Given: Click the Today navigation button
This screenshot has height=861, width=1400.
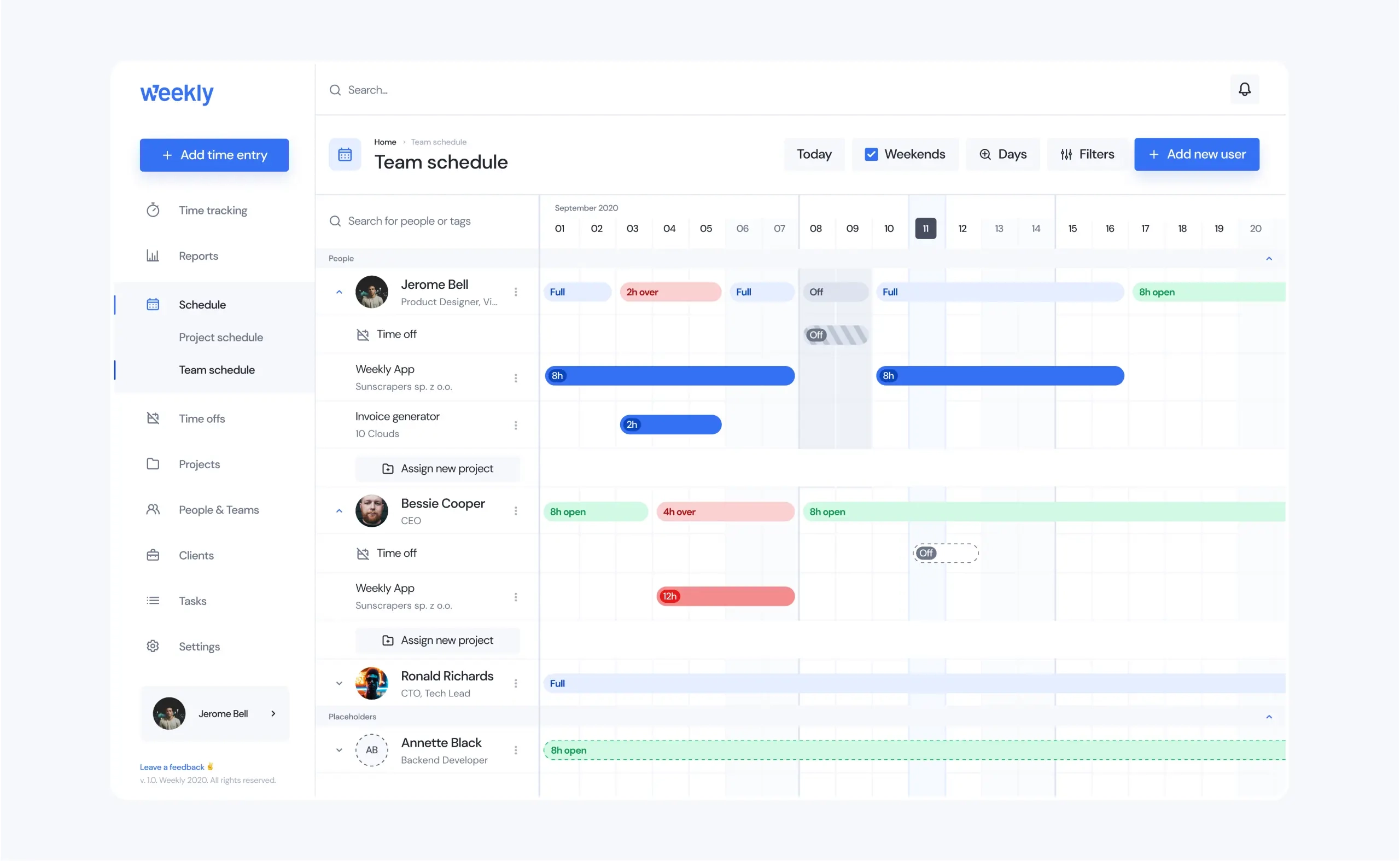Looking at the screenshot, I should (814, 155).
